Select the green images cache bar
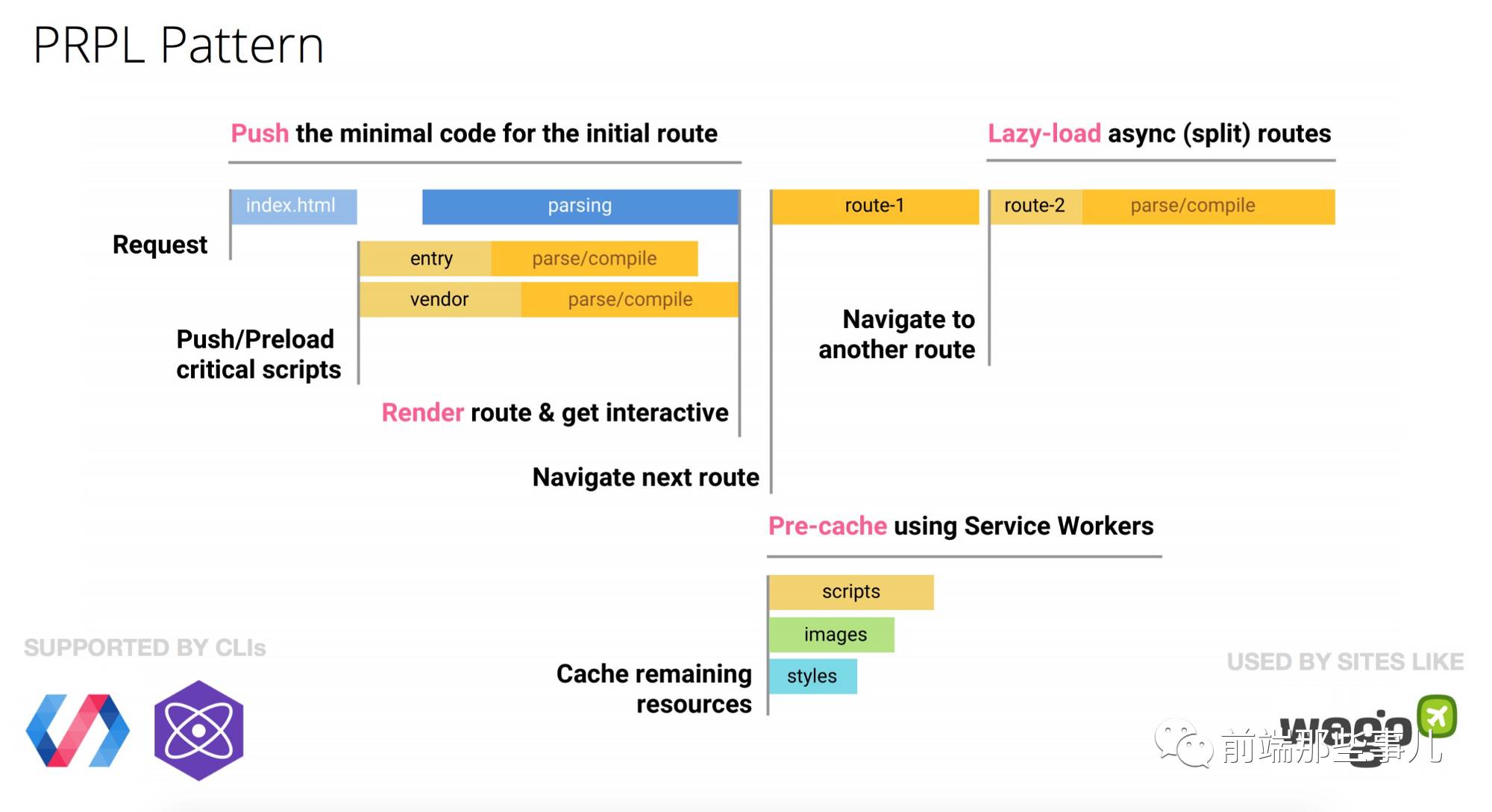1492x812 pixels. pos(832,635)
